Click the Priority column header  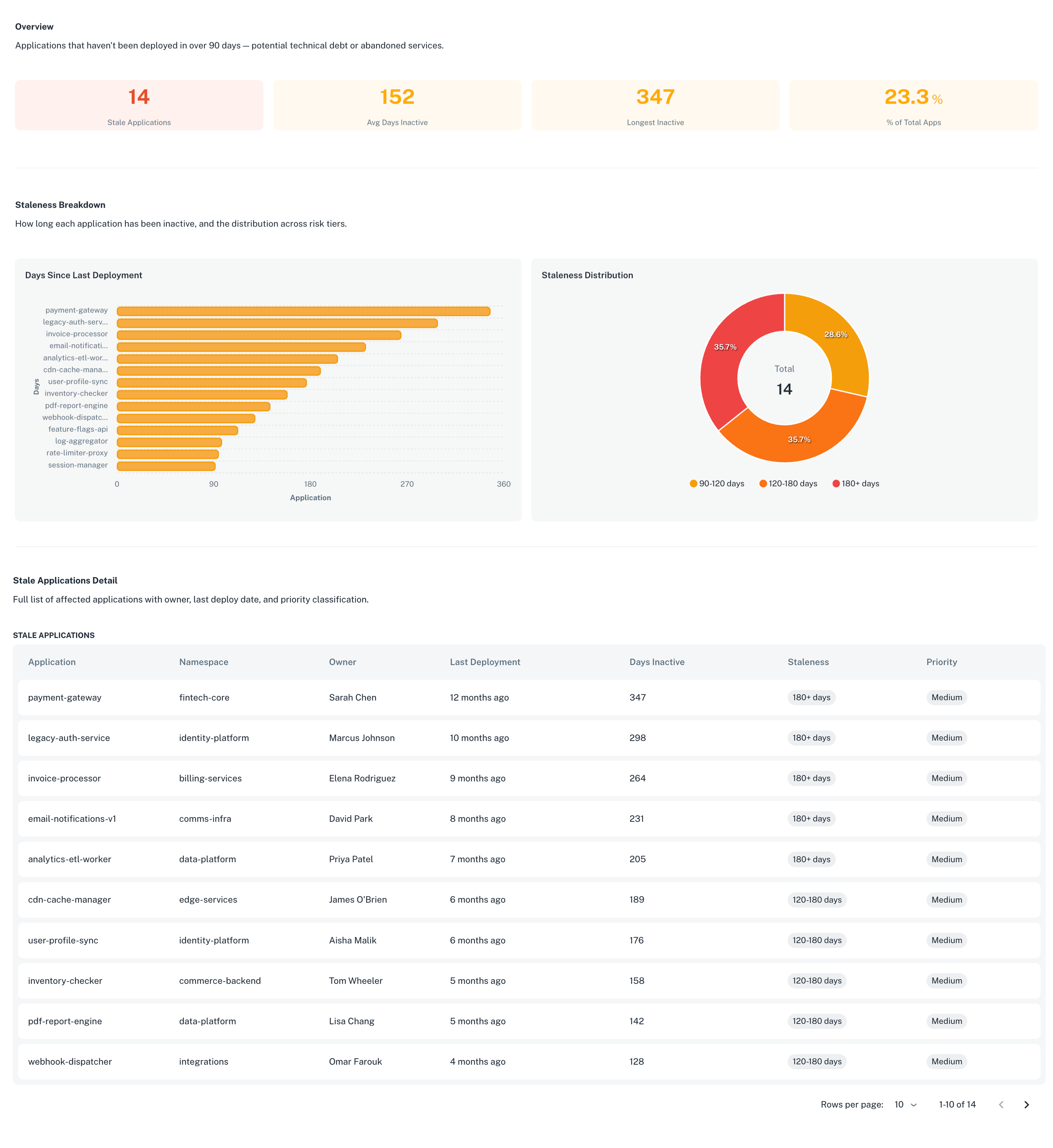click(x=941, y=662)
